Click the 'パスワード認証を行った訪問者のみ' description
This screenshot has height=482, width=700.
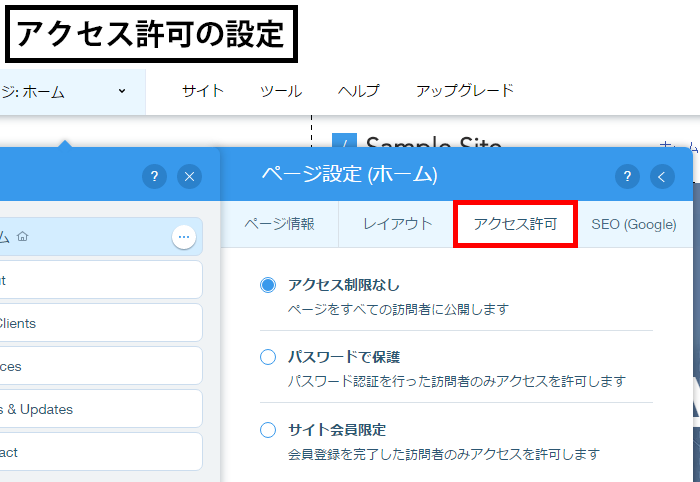pyautogui.click(x=457, y=381)
